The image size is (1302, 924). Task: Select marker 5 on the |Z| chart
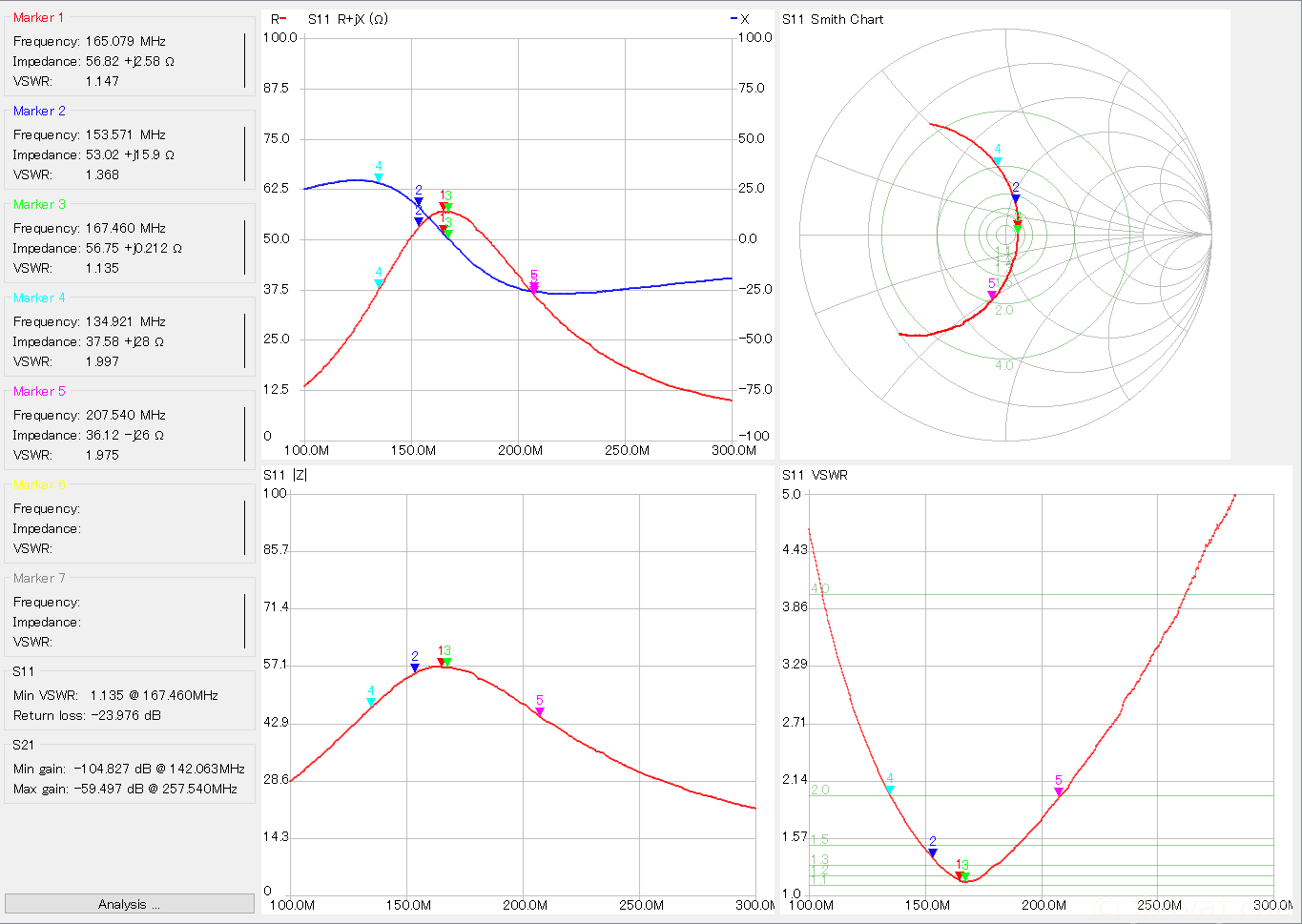[x=540, y=711]
